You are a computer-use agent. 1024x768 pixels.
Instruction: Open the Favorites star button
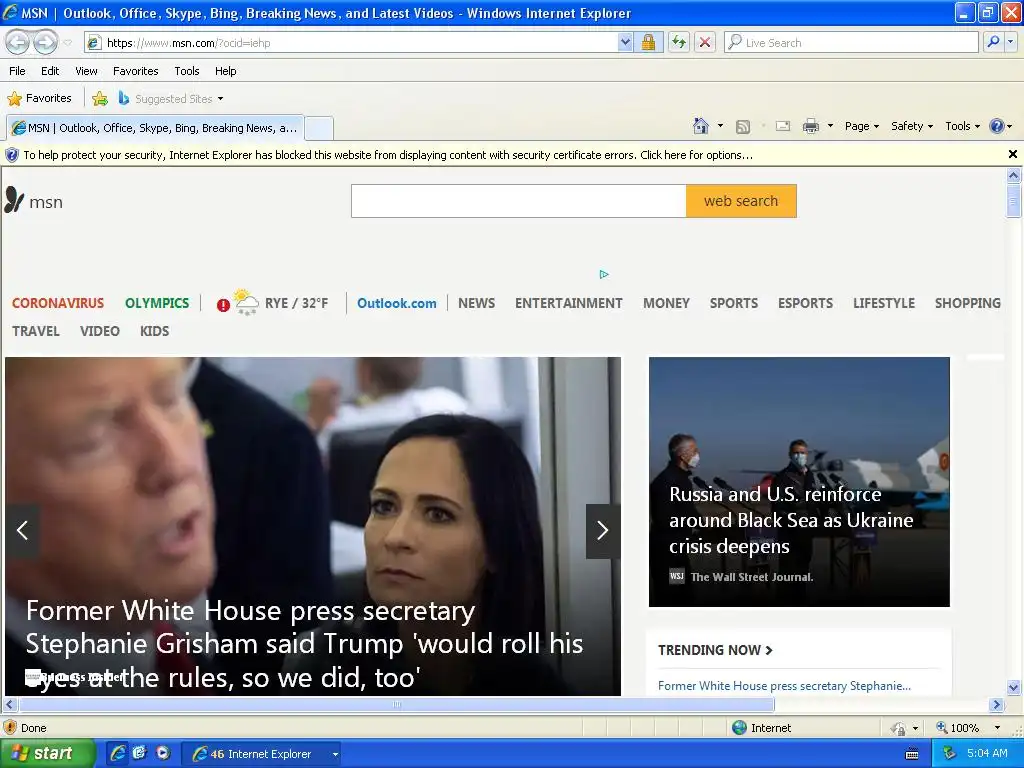pos(39,99)
